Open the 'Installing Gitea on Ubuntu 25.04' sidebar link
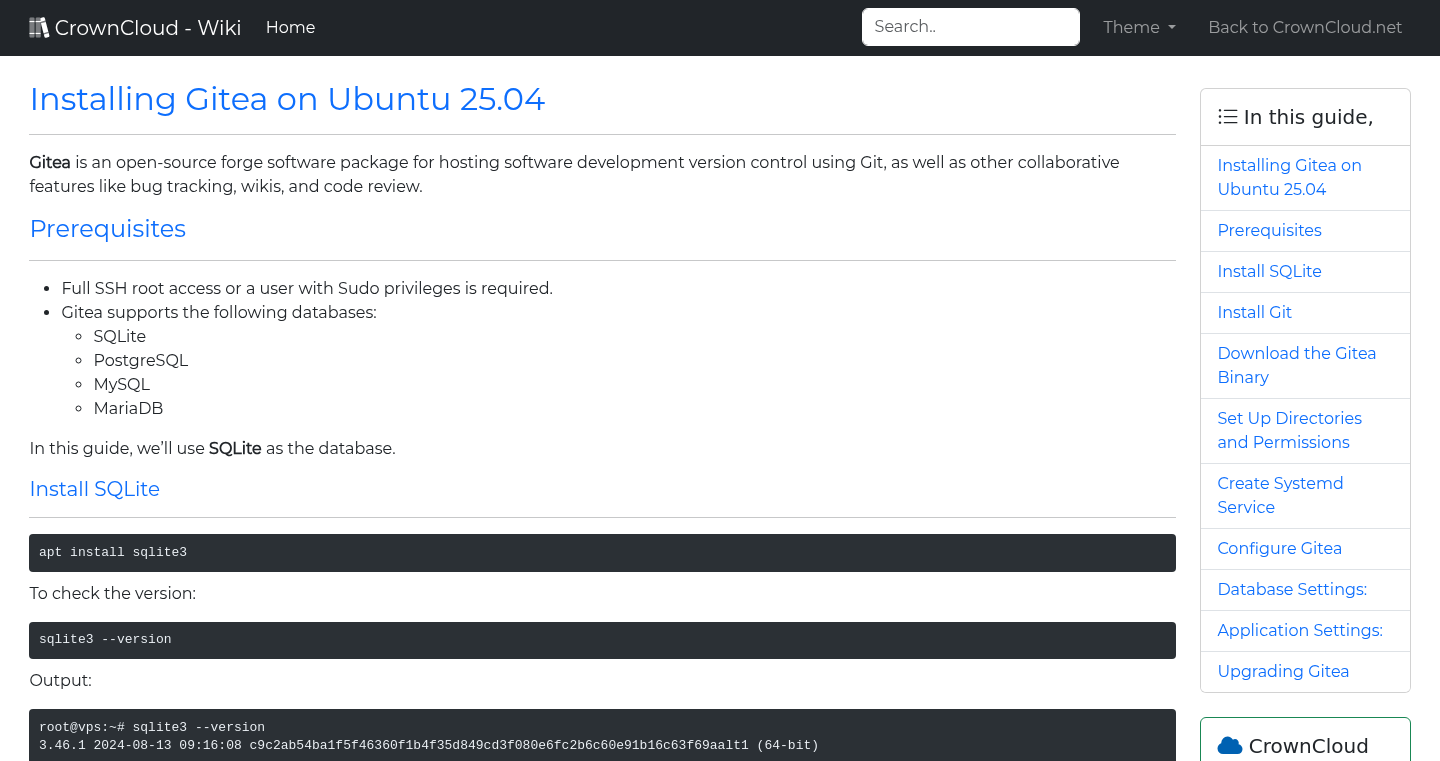The width and height of the screenshot is (1440, 761). tap(1289, 177)
